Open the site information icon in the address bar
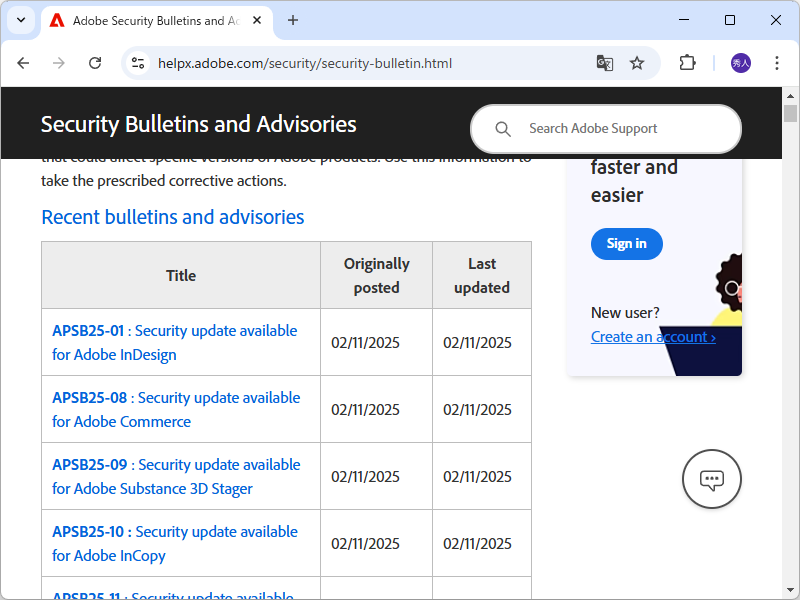The width and height of the screenshot is (800, 600). pyautogui.click(x=138, y=63)
